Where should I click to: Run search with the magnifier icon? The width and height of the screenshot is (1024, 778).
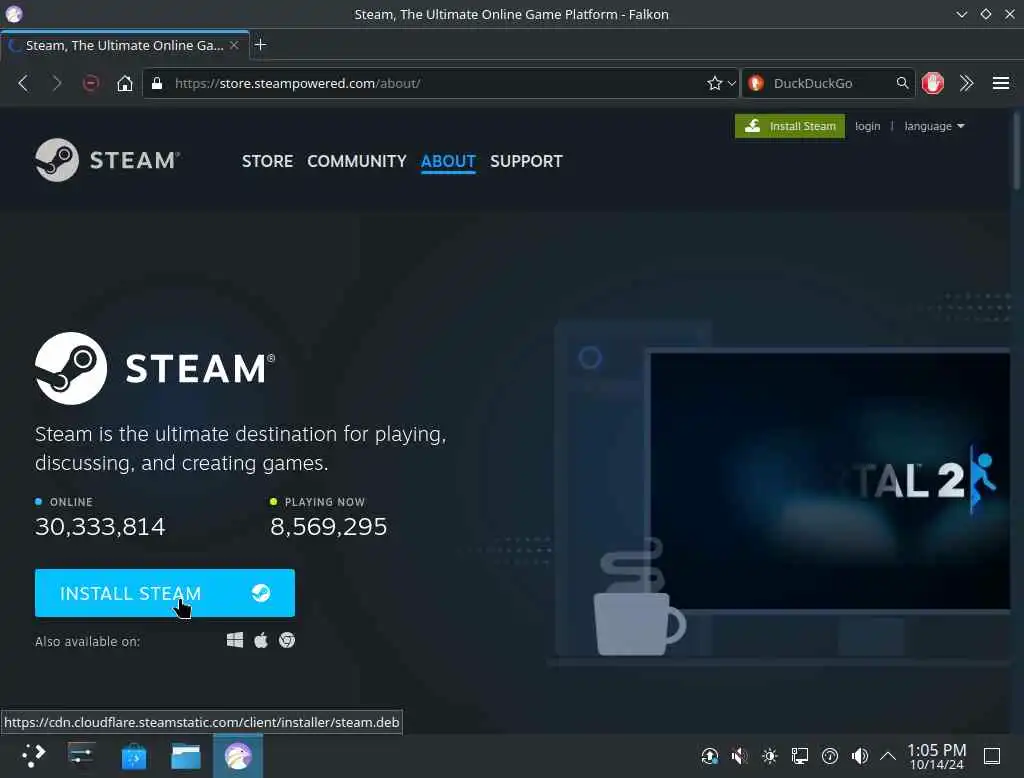pyautogui.click(x=902, y=83)
